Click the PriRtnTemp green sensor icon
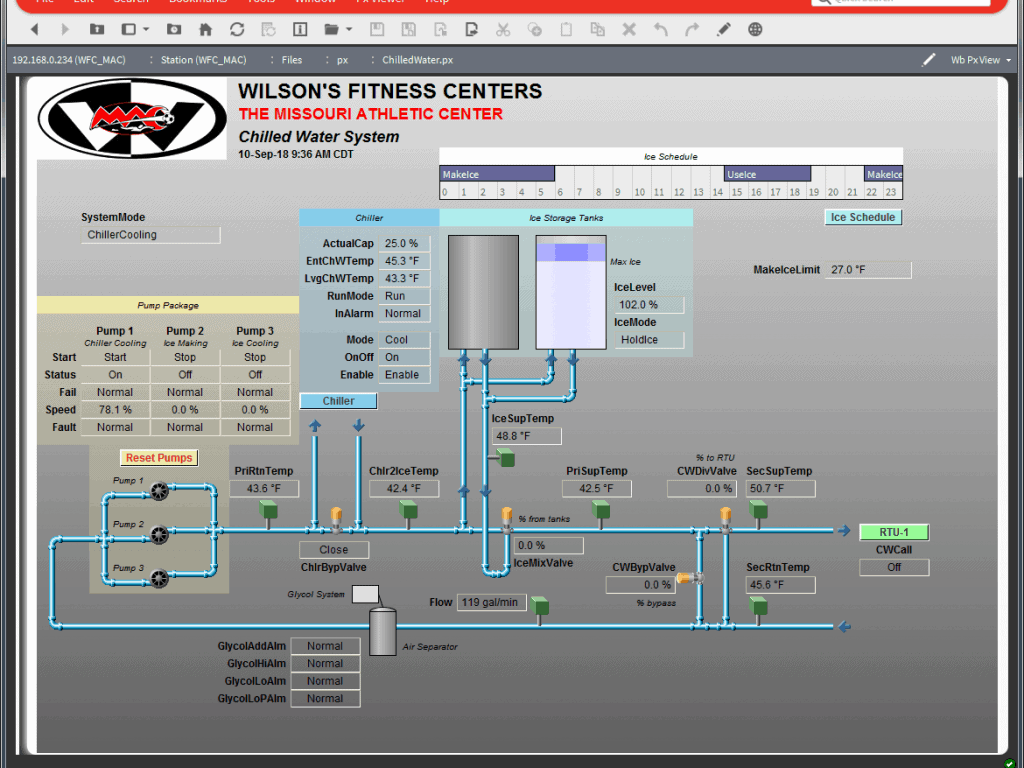 (268, 510)
